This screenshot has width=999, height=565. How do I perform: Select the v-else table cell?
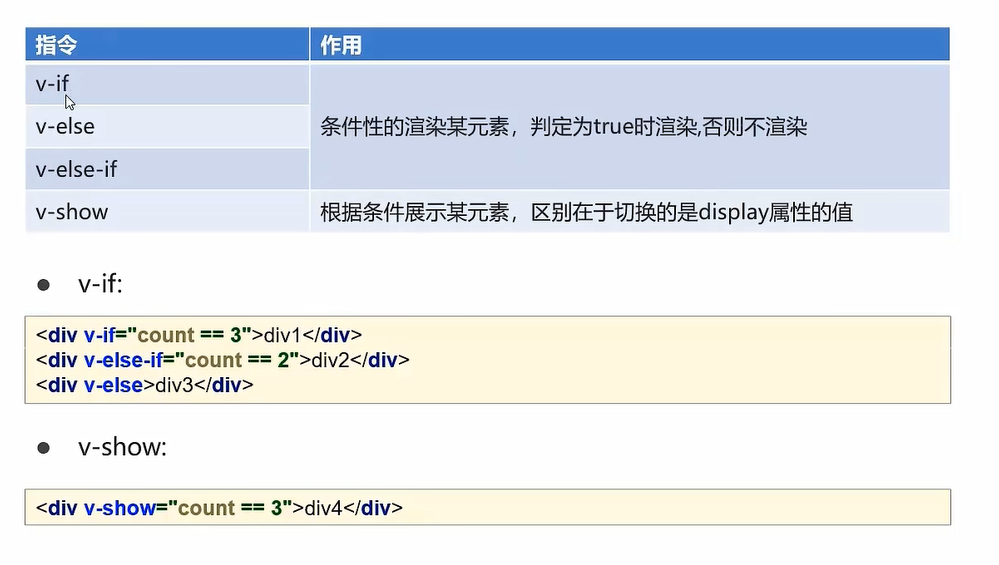pos(167,127)
